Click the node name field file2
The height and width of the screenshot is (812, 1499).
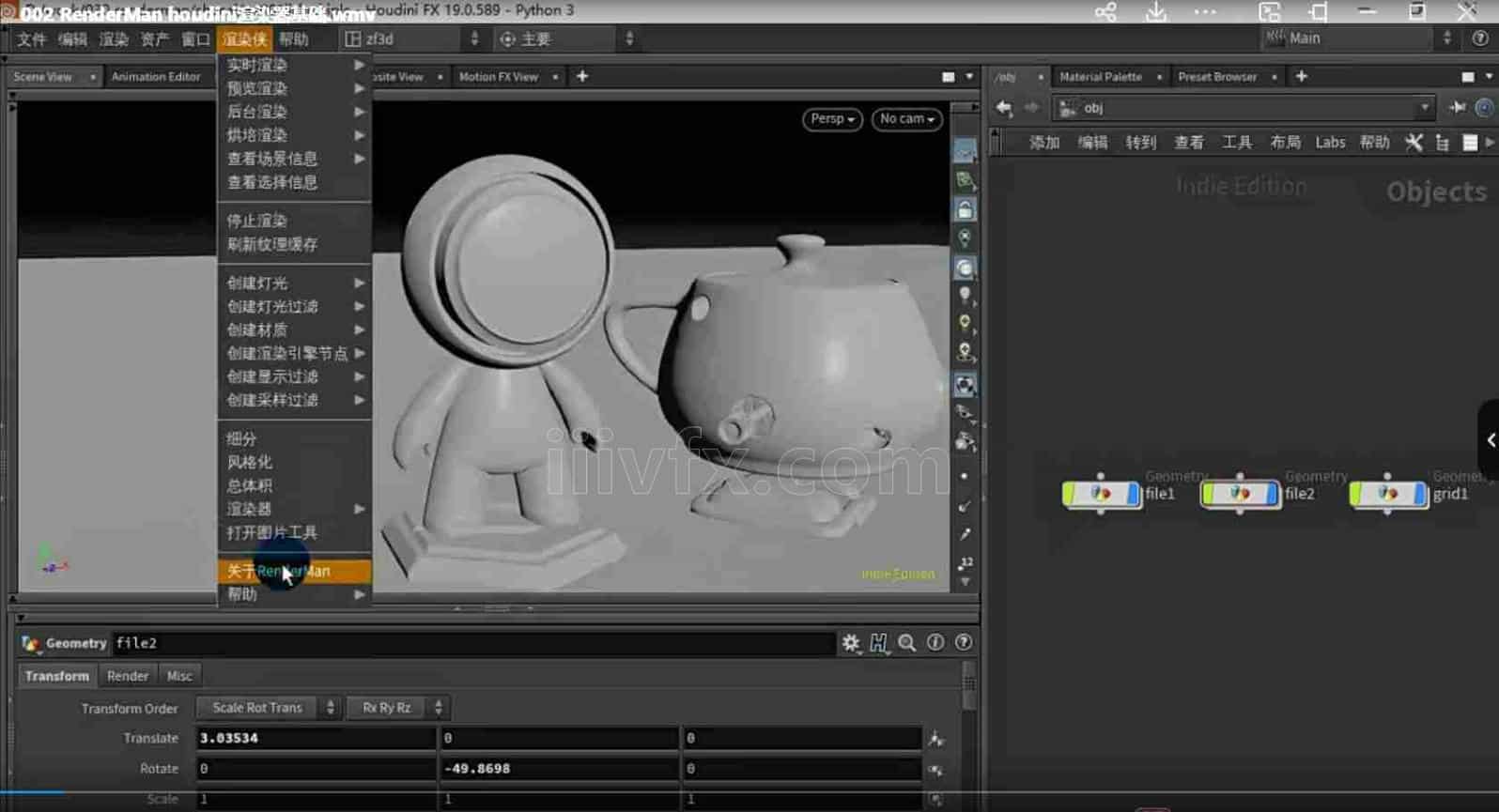tap(473, 643)
